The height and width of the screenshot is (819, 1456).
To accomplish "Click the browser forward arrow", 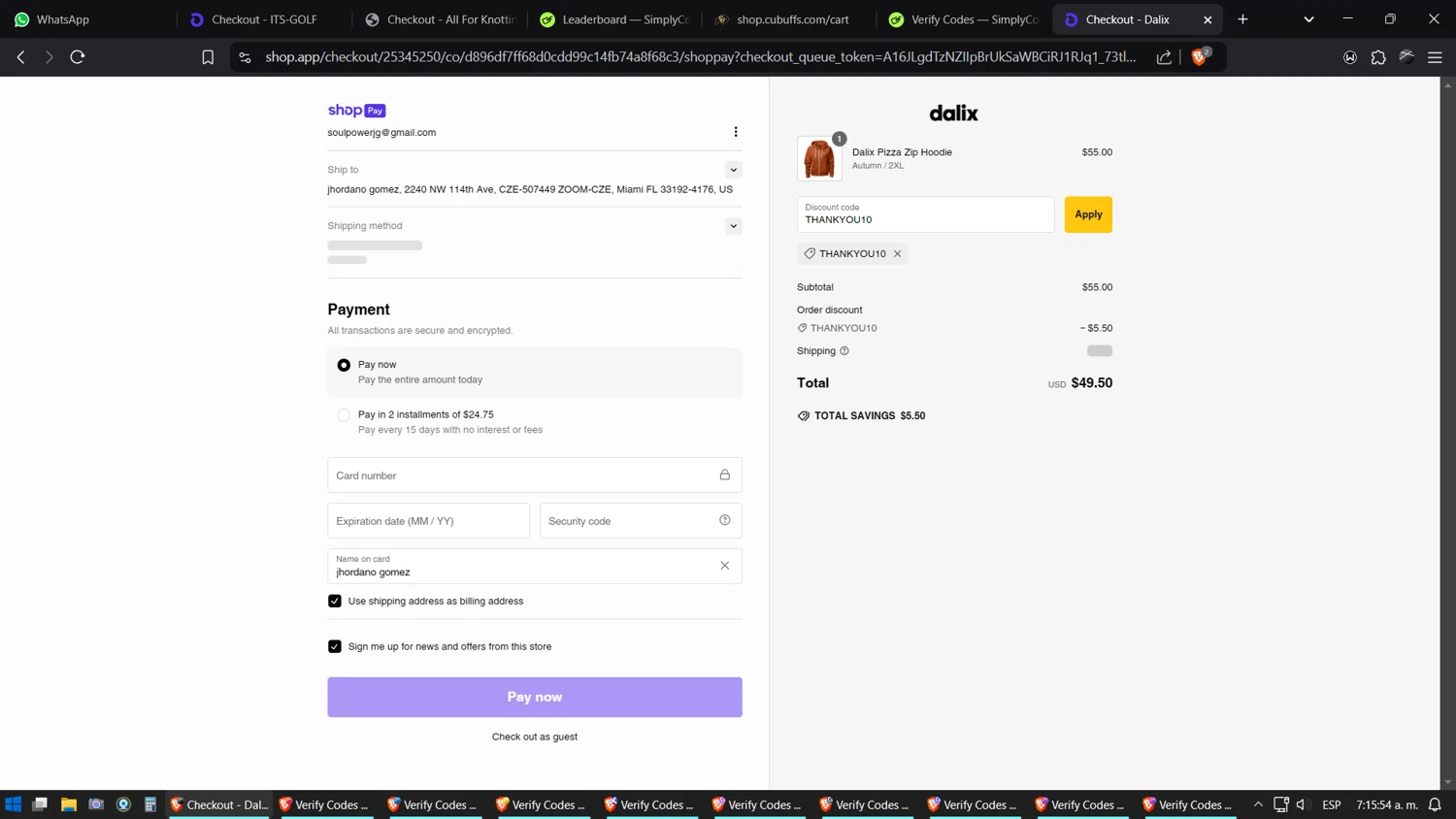I will (x=49, y=57).
